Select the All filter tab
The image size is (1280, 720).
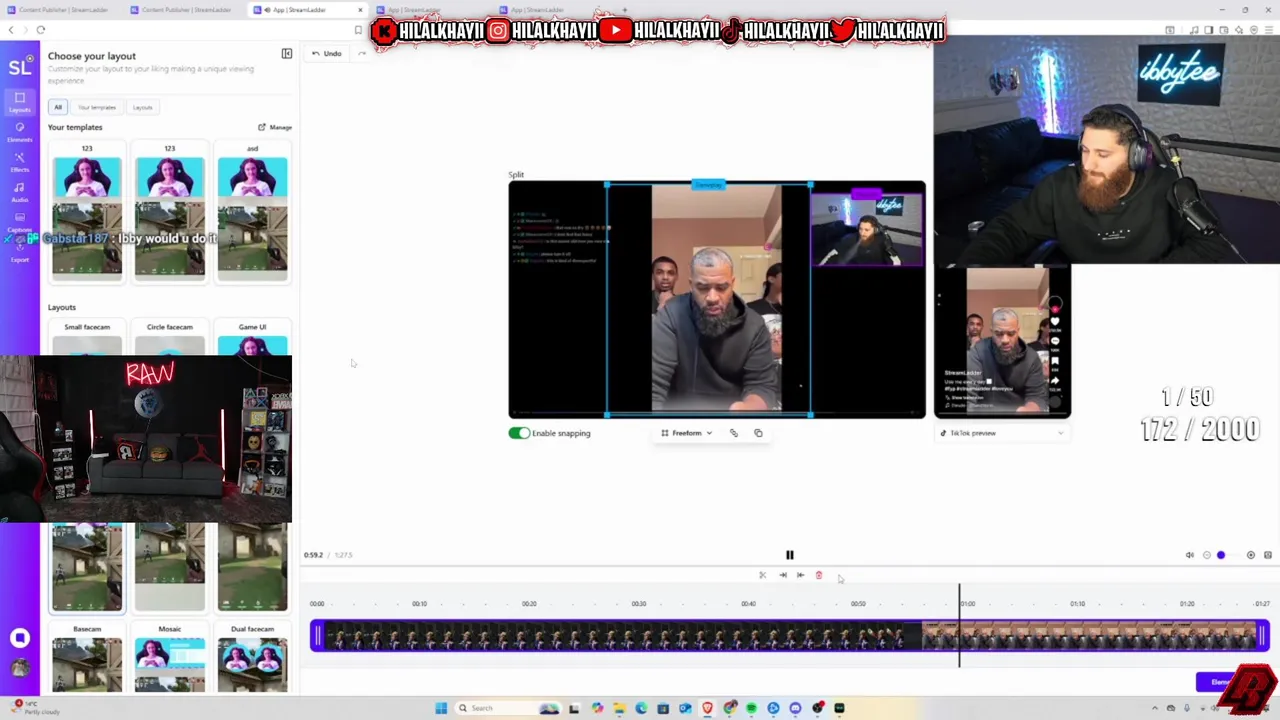tap(58, 107)
